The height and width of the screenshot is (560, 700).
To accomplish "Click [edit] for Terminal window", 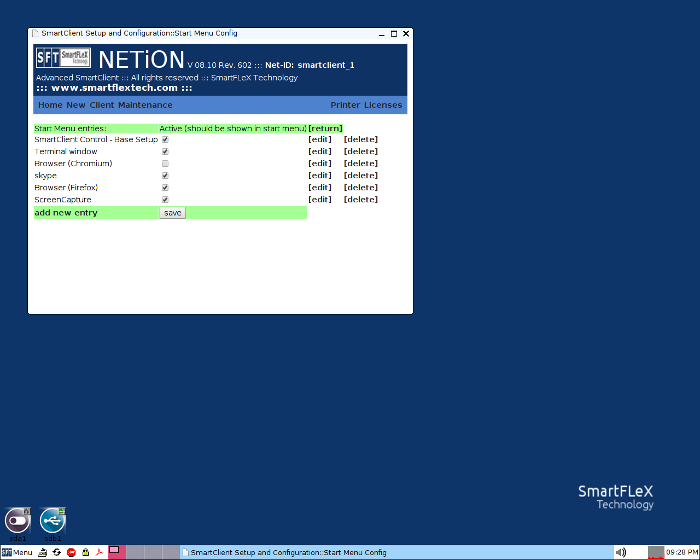I will 320,152.
